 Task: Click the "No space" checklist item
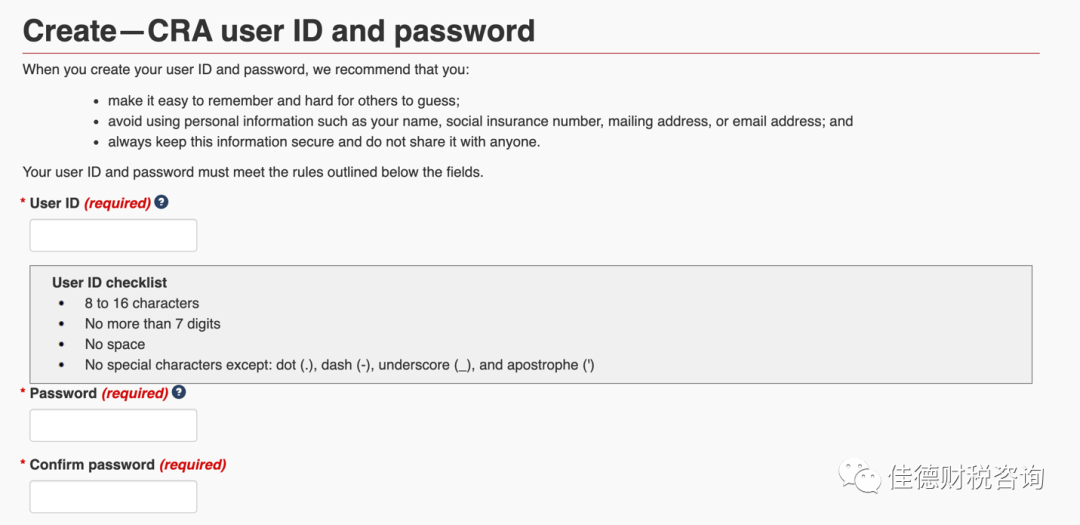(115, 344)
